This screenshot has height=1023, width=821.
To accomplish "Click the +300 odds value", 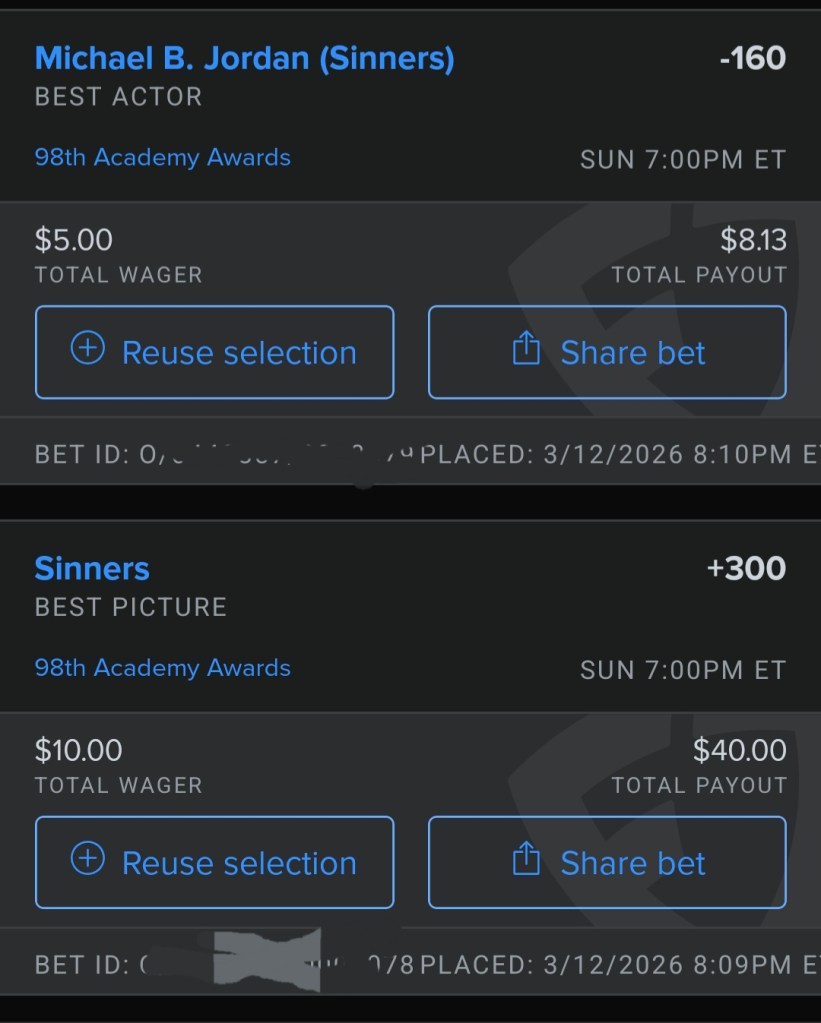I will [x=746, y=569].
